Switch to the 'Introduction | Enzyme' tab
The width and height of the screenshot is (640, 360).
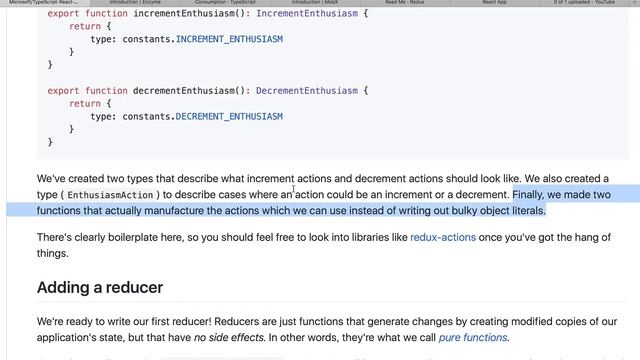(135, 2)
